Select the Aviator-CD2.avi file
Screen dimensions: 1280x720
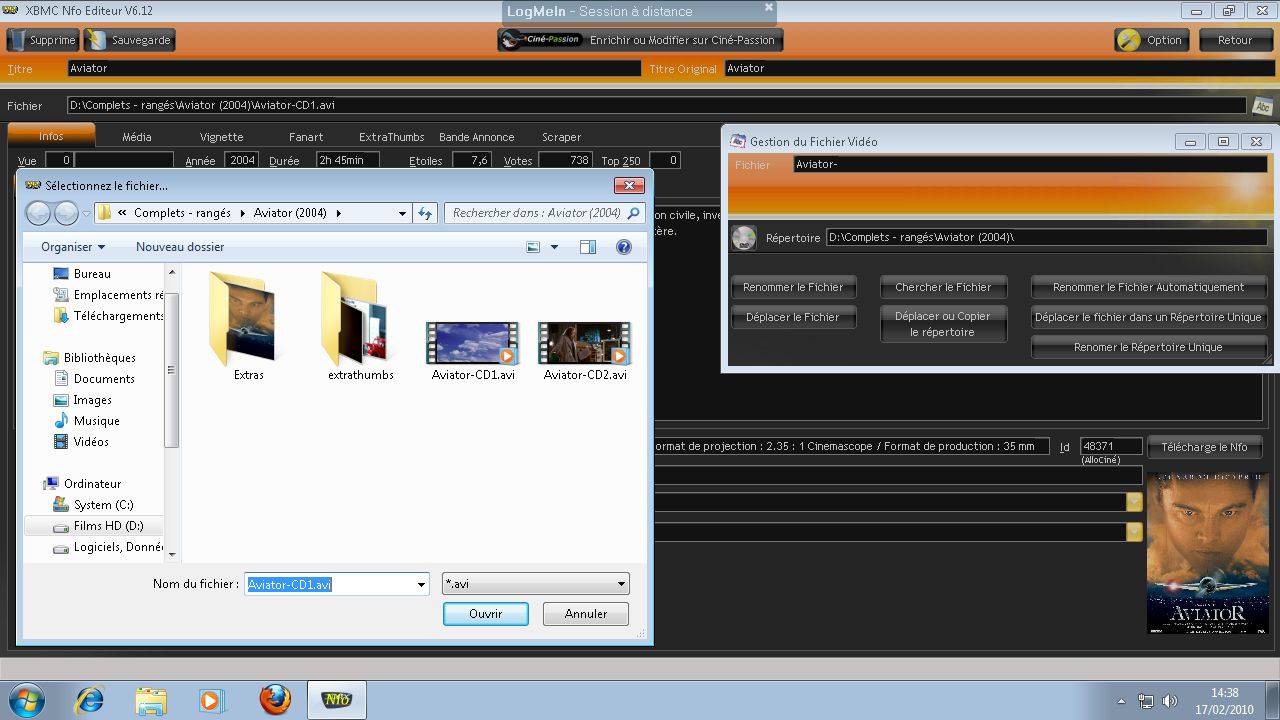(585, 350)
